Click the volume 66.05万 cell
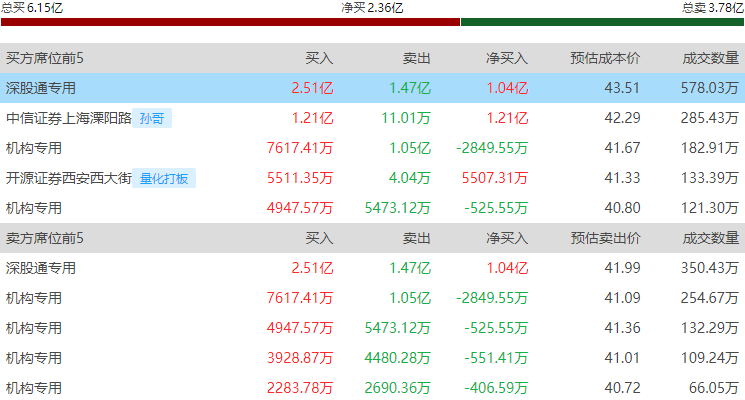This screenshot has height=400, width=745. [x=714, y=388]
